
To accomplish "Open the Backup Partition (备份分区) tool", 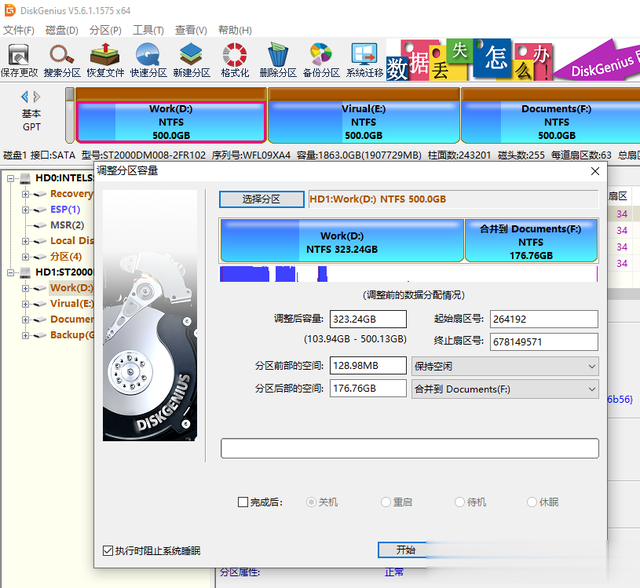I will point(321,60).
